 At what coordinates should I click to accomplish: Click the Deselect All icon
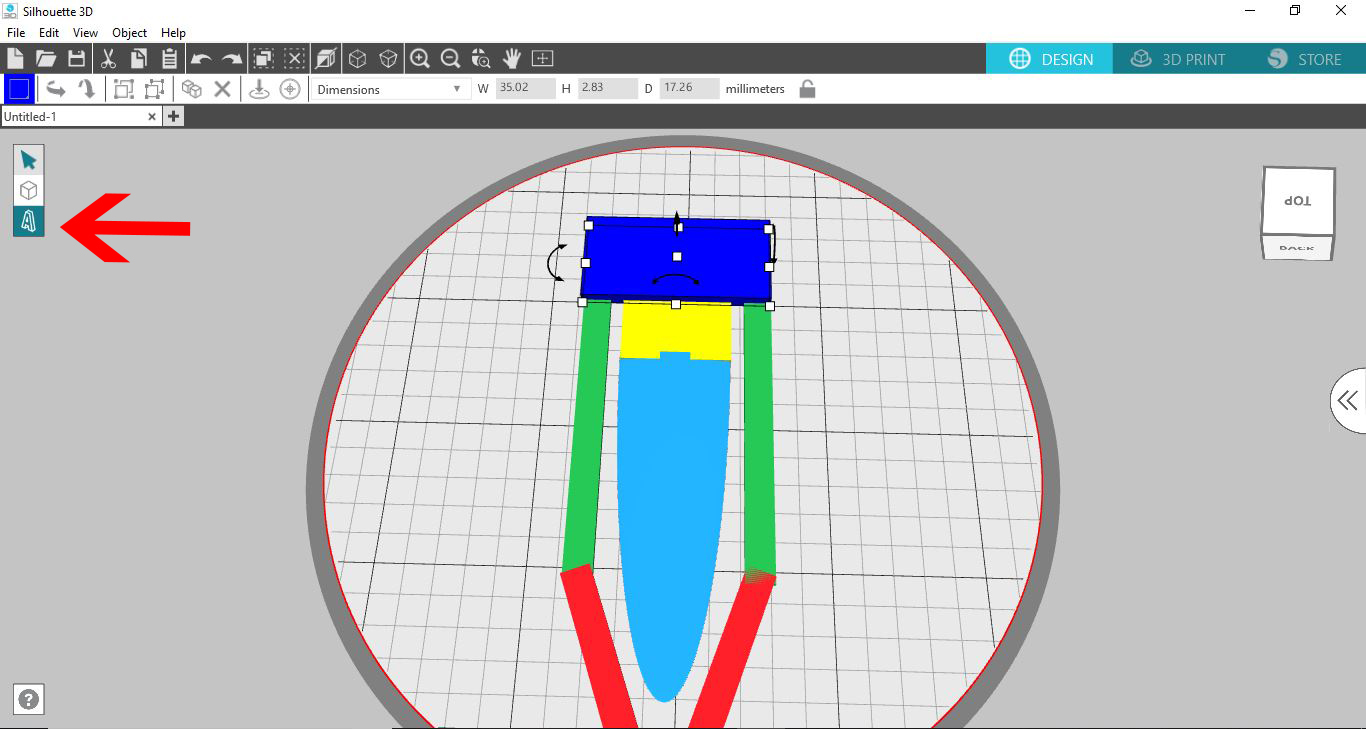pyautogui.click(x=295, y=58)
